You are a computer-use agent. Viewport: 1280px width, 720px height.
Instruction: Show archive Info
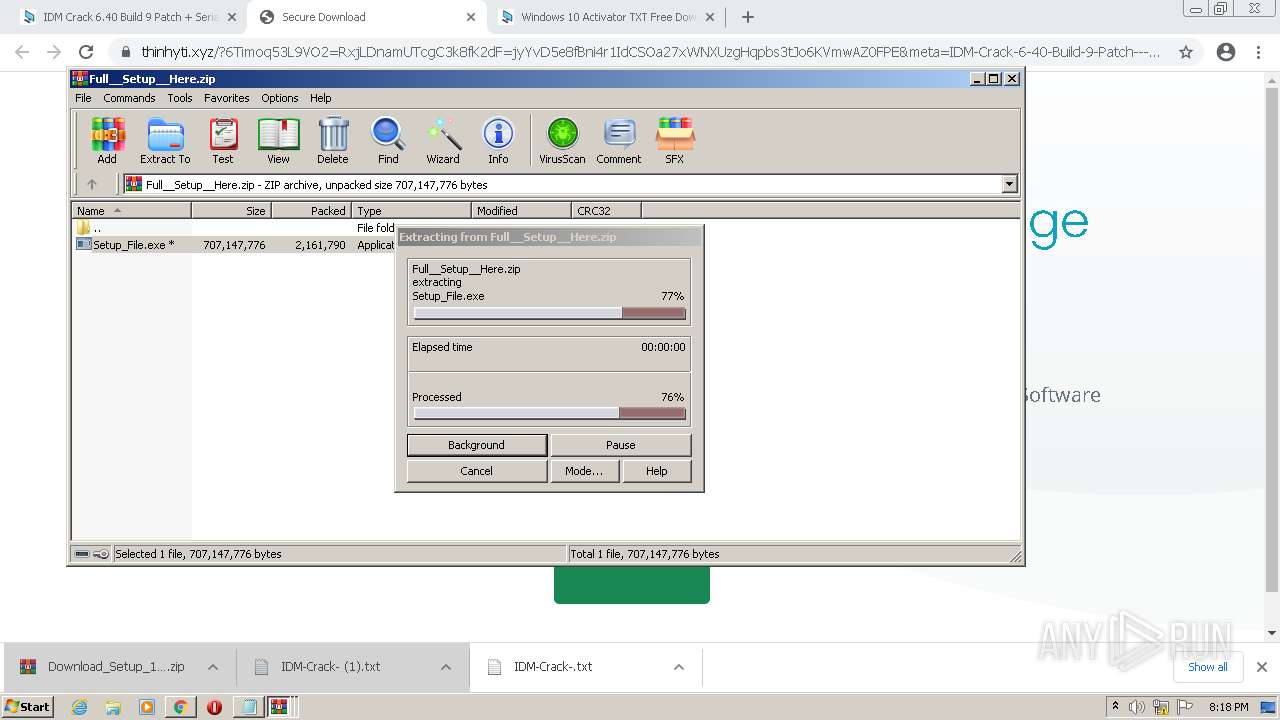498,140
